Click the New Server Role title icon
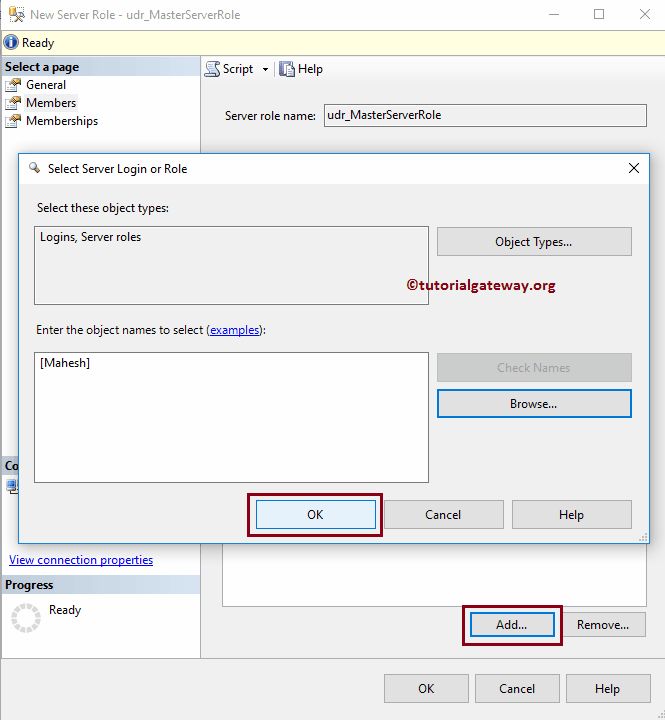Image resolution: width=665 pixels, height=720 pixels. click(x=16, y=14)
